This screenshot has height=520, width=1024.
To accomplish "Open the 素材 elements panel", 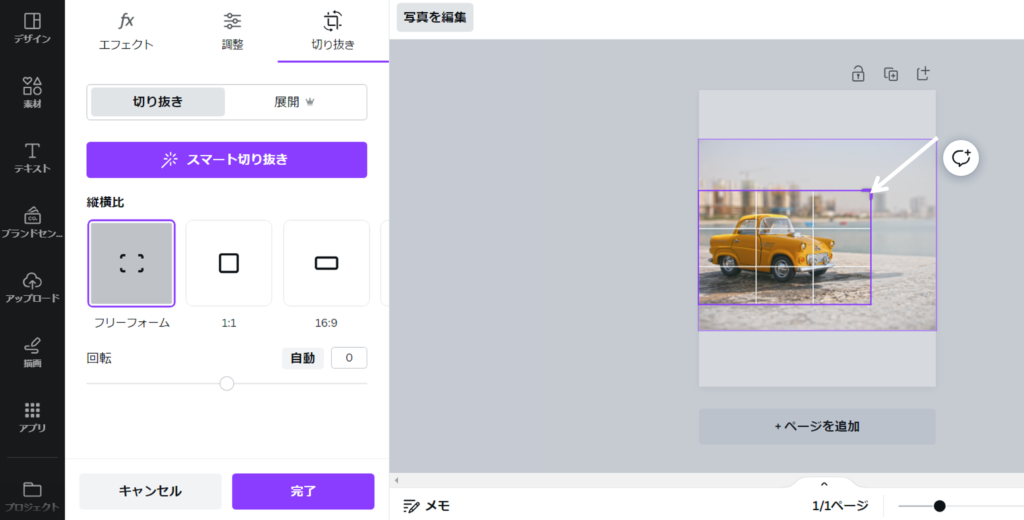I will click(32, 92).
